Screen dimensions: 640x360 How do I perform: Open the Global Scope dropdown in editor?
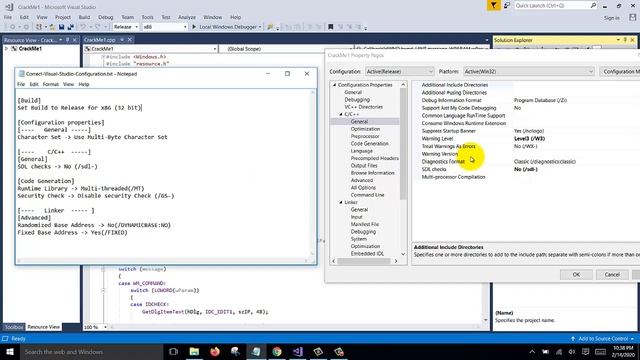tap(286, 49)
